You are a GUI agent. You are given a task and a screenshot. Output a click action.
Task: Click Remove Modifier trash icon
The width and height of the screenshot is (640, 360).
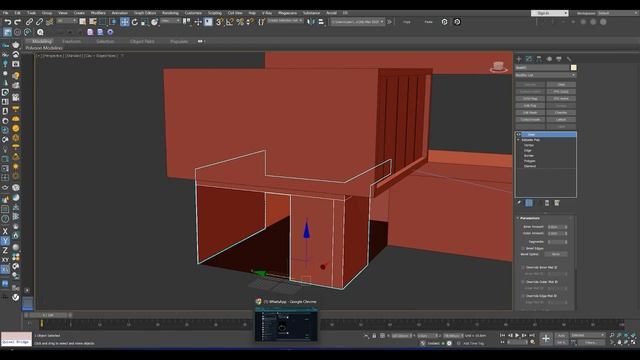547,203
